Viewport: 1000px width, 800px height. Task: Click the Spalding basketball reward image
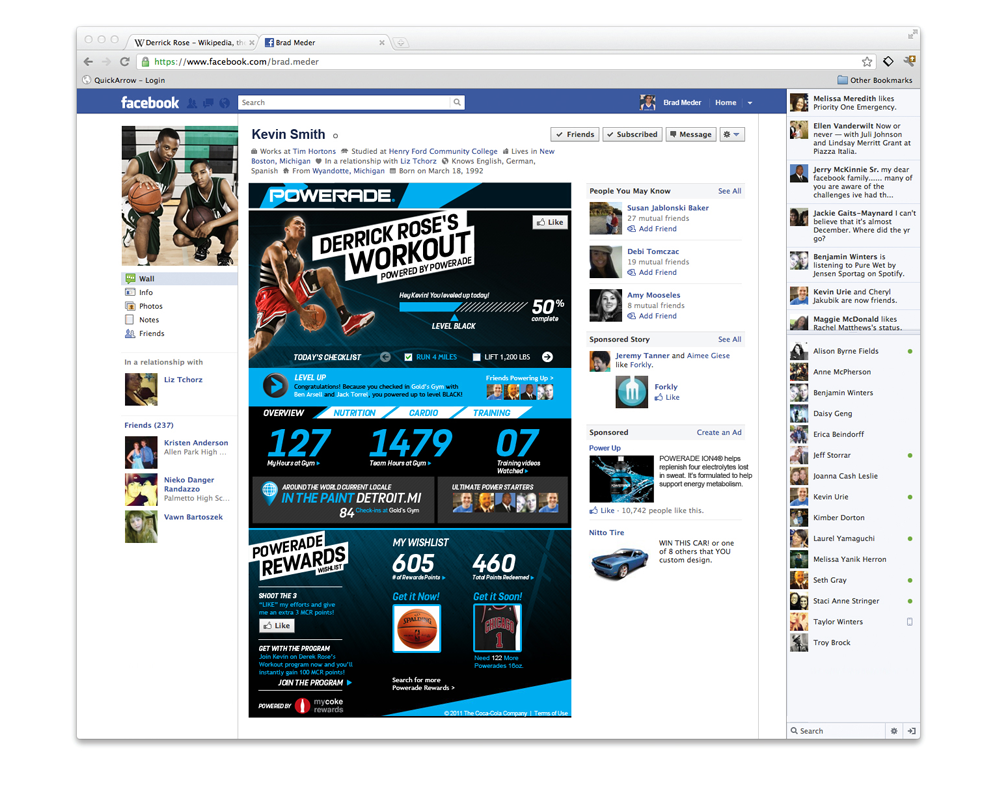(x=416, y=628)
